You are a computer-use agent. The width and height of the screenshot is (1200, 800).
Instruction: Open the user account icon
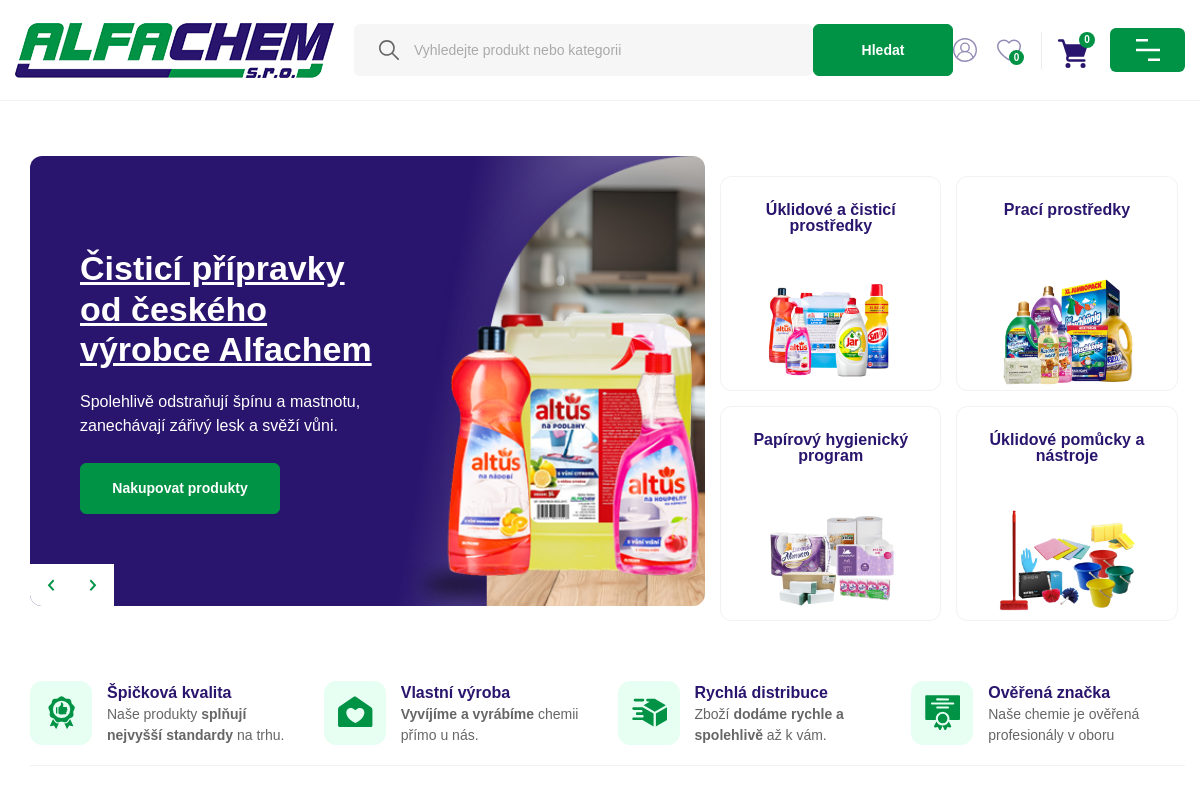[x=965, y=50]
